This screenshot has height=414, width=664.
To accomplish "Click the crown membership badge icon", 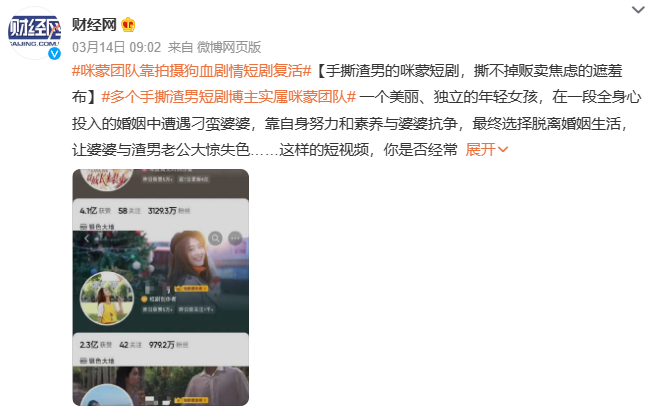I will [x=128, y=25].
